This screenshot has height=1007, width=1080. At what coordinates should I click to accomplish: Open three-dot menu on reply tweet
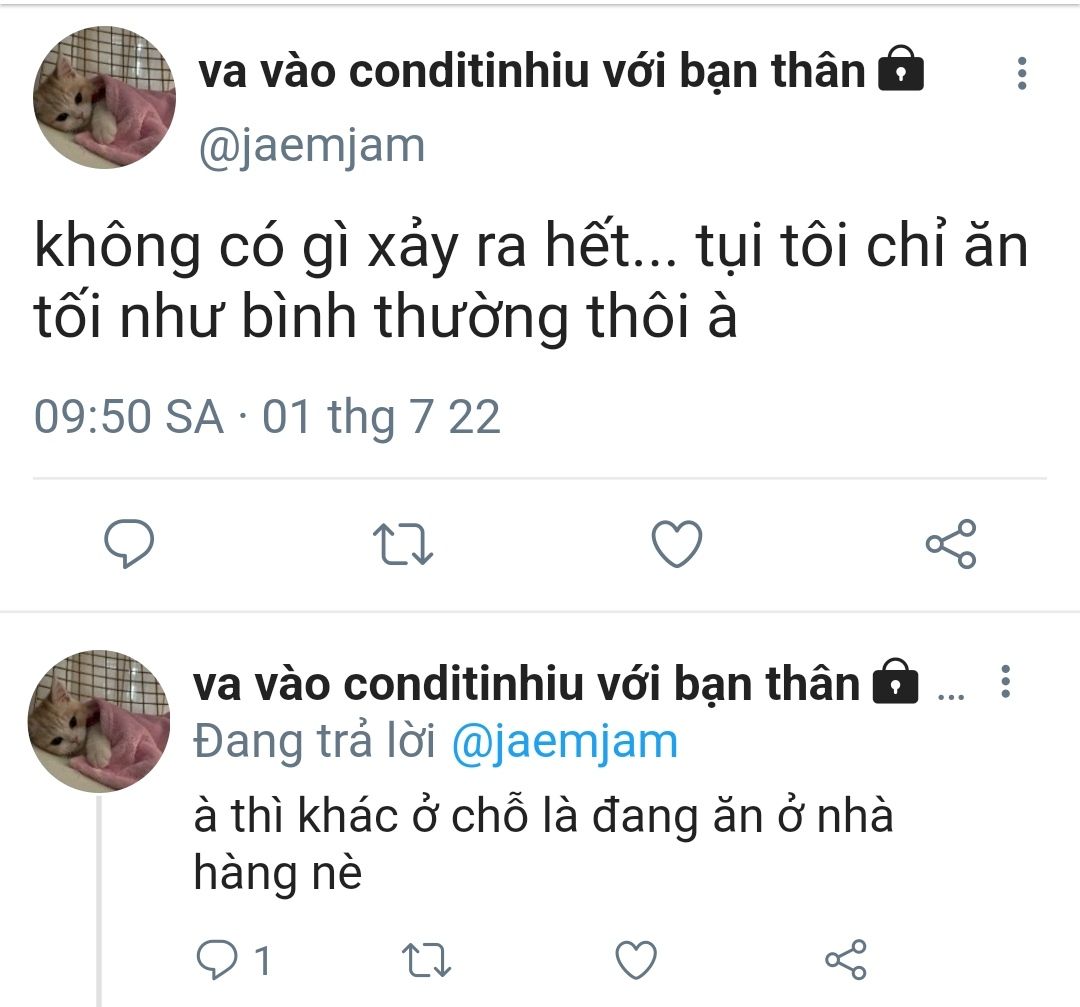pyautogui.click(x=1006, y=682)
